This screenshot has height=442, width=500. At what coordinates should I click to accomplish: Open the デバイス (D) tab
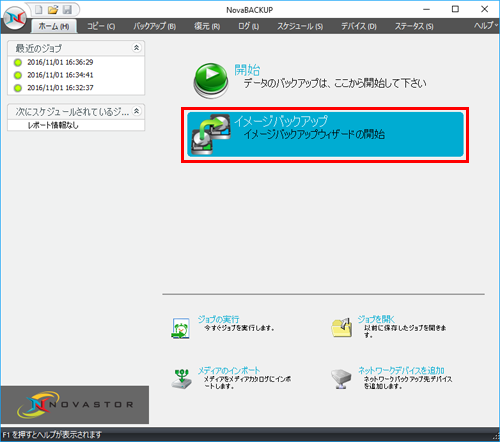(359, 26)
